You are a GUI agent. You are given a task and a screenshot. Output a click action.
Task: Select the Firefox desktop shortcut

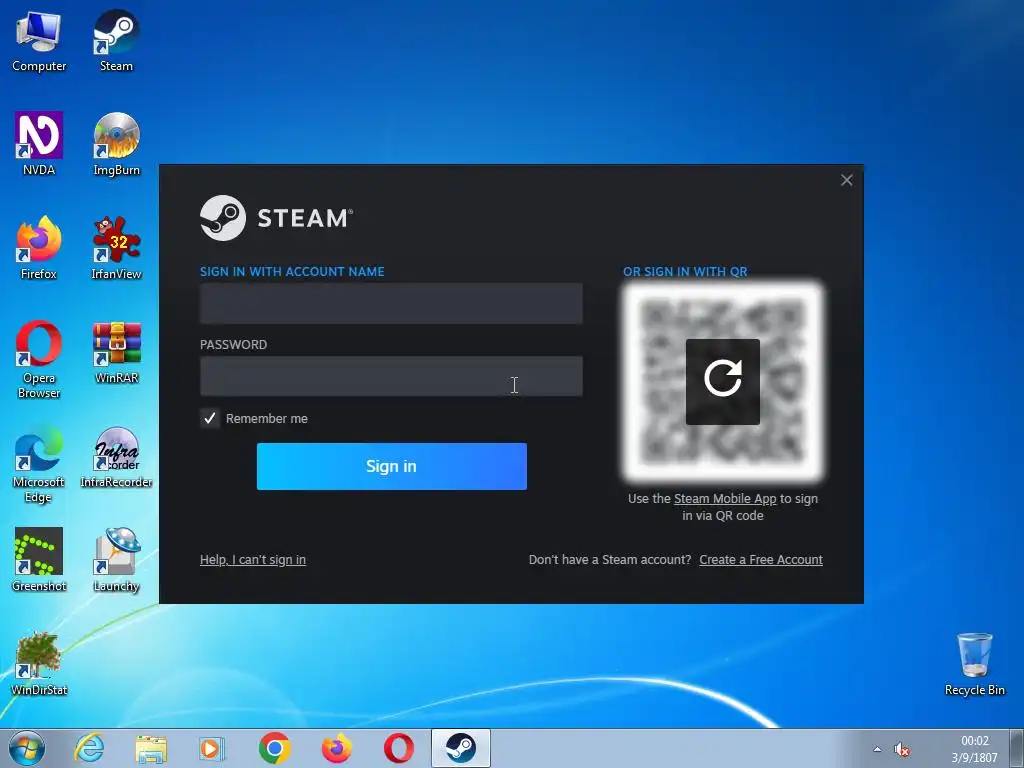click(39, 248)
